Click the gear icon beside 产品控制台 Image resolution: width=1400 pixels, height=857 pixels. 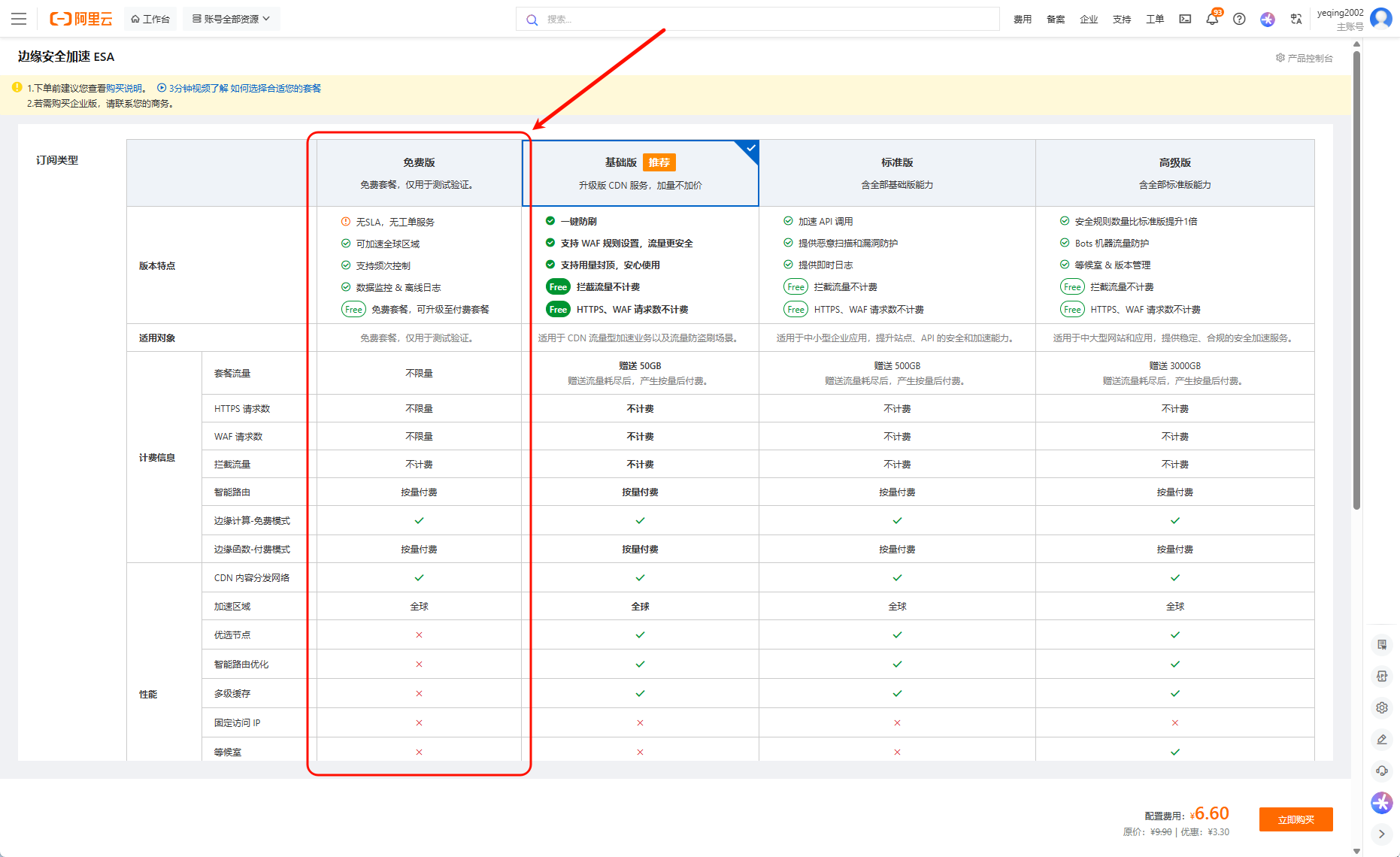coord(1280,58)
